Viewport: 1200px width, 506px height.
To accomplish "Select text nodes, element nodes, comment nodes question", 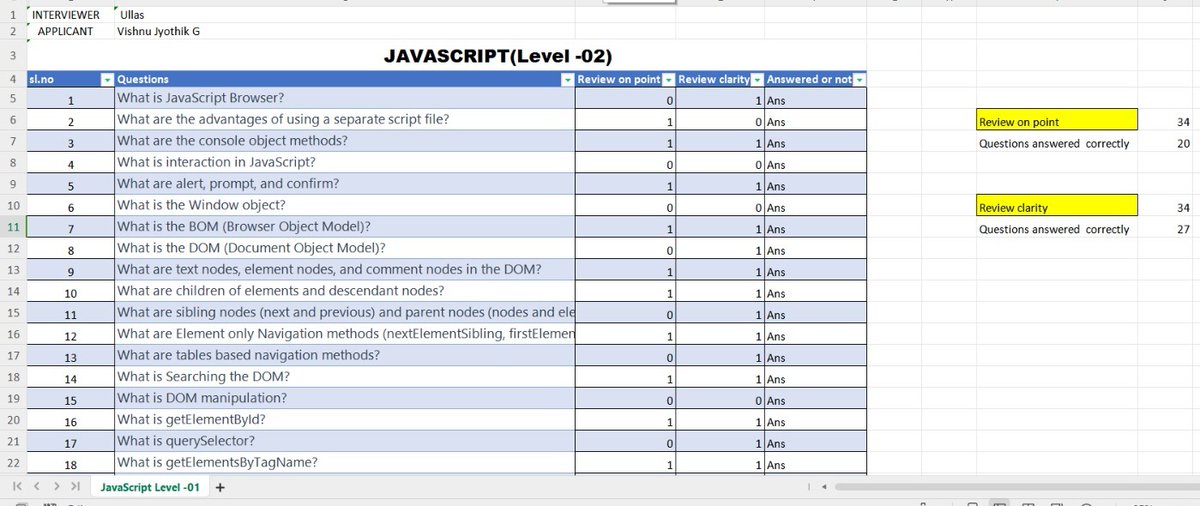I will click(x=345, y=270).
